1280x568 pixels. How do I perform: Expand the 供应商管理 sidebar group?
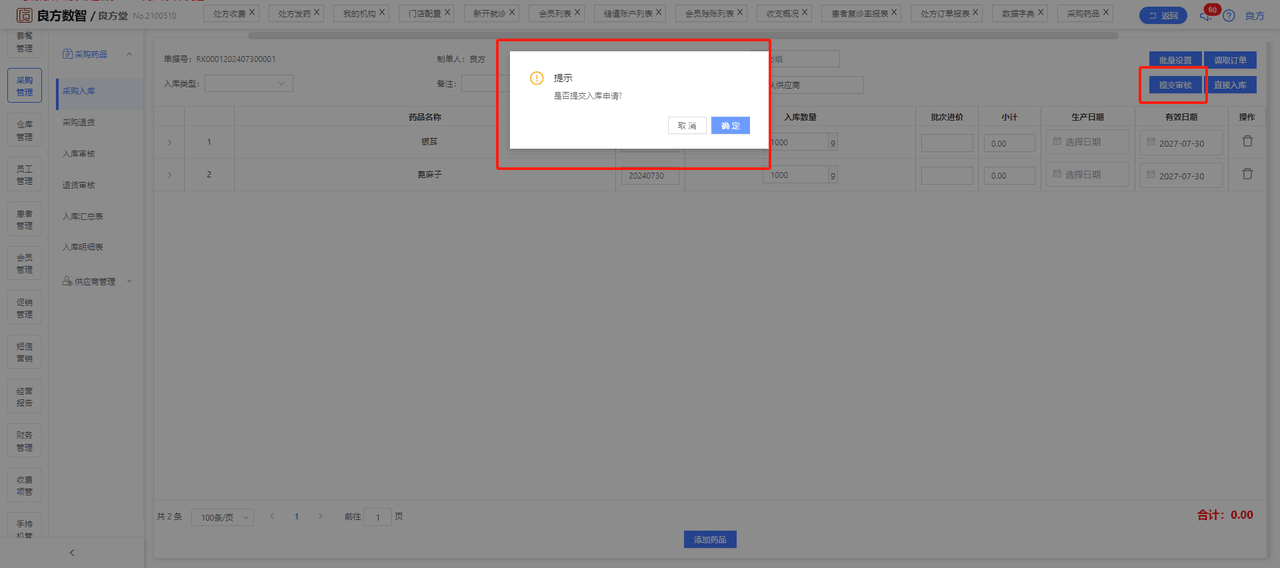pyautogui.click(x=129, y=281)
